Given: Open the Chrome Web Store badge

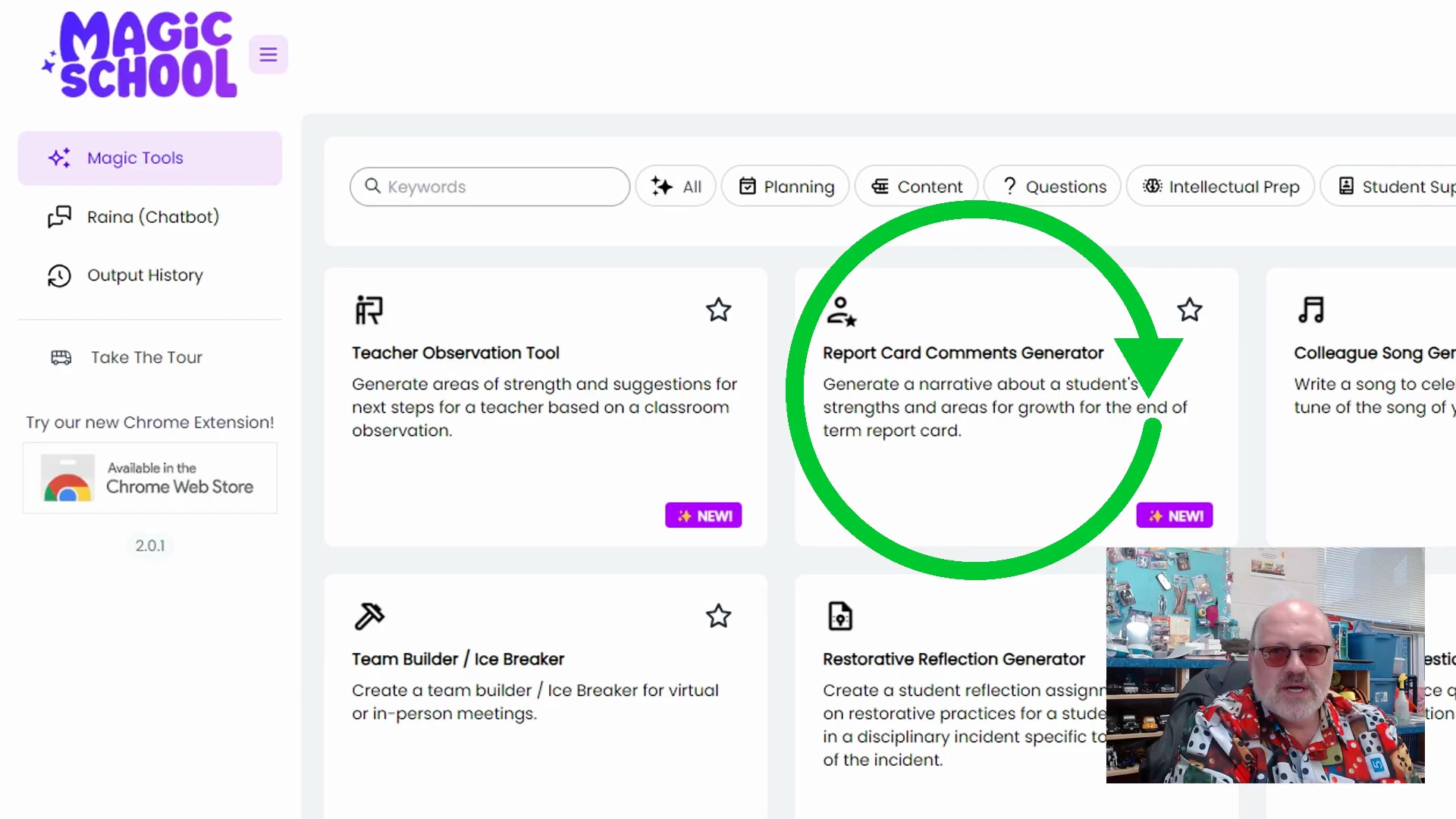Looking at the screenshot, I should 150,479.
